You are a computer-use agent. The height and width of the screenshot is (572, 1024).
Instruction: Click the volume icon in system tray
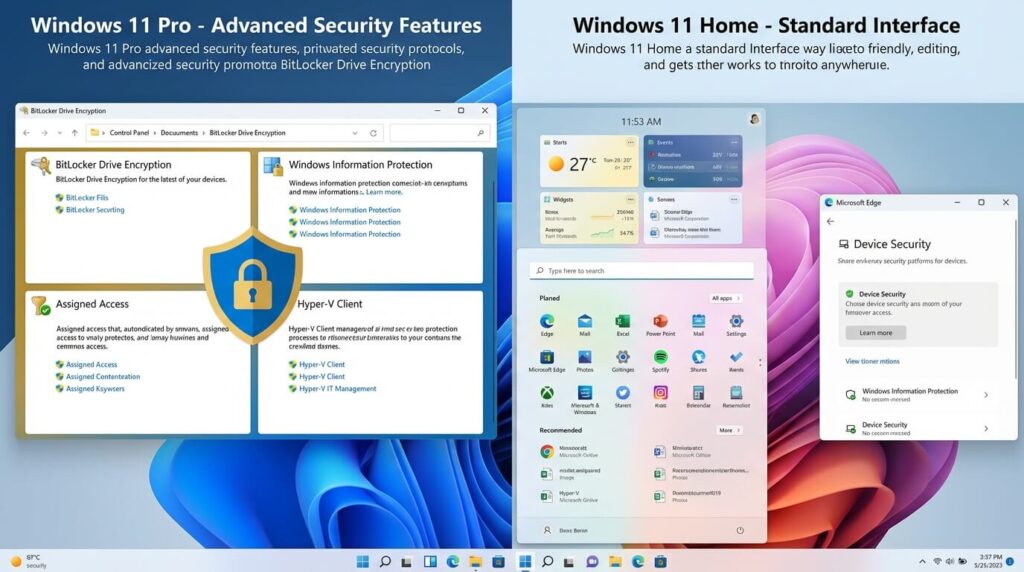click(950, 561)
